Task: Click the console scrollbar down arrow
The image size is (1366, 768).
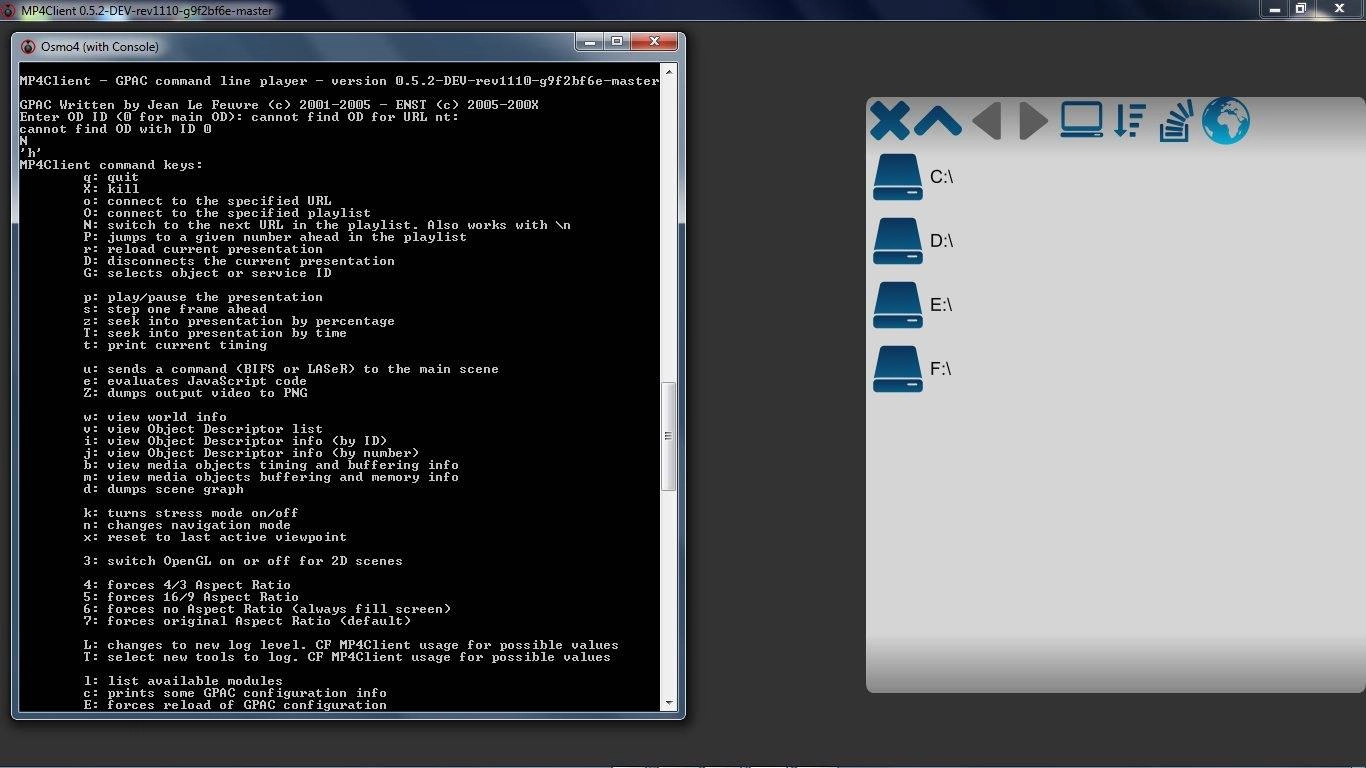Action: [669, 703]
